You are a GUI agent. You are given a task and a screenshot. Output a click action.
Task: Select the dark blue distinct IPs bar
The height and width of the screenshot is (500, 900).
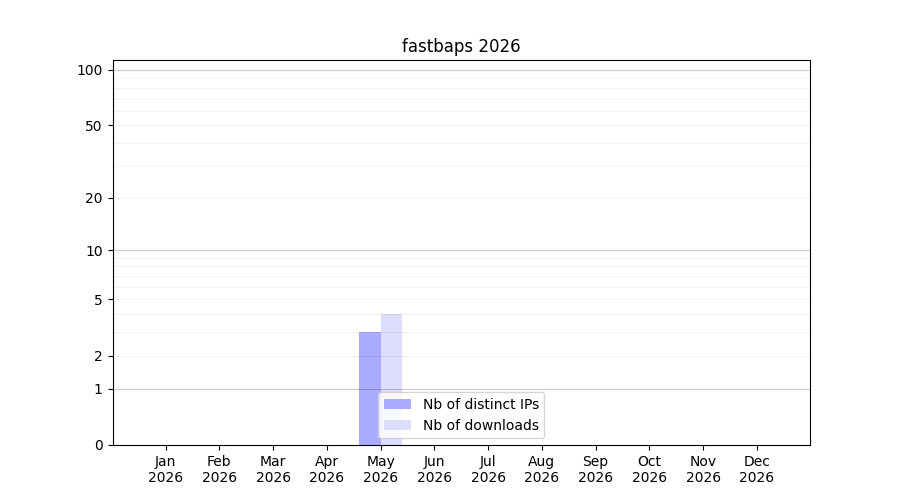370,389
